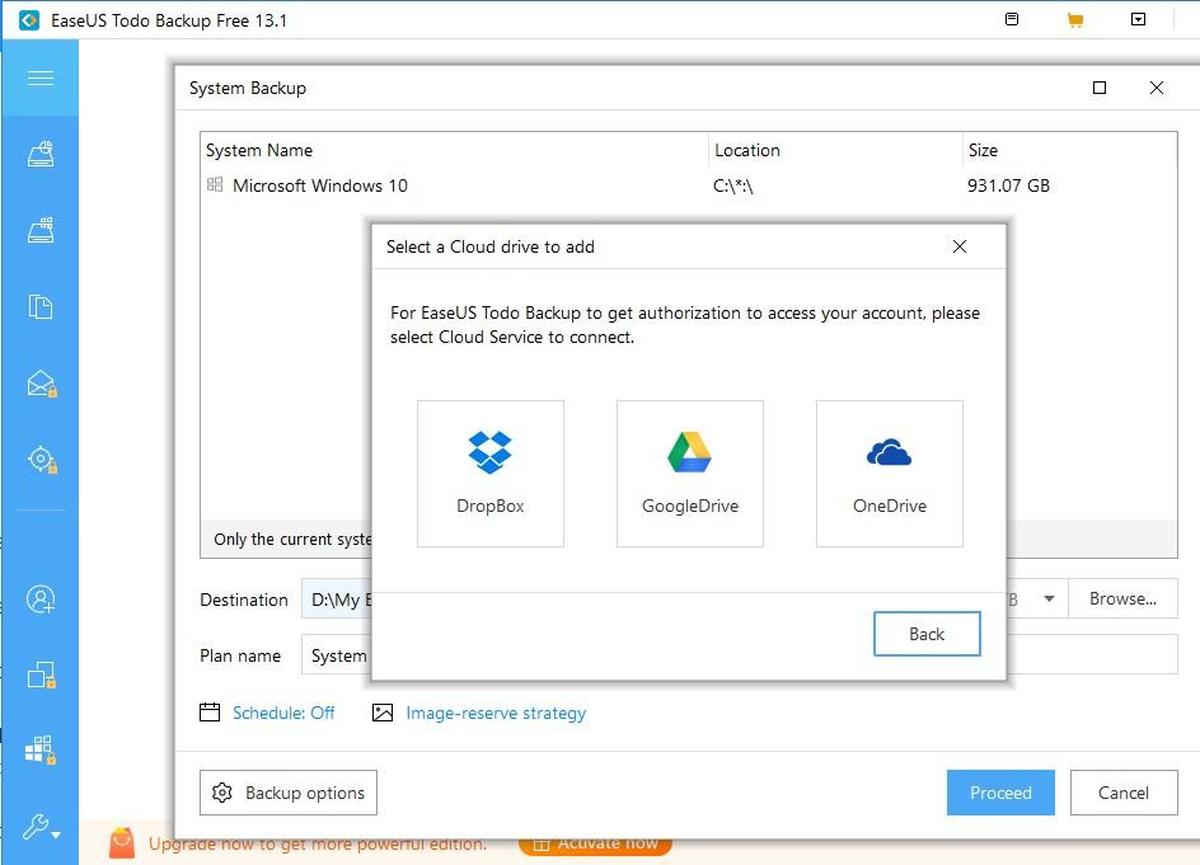Open the news feed icon on titlebar
Viewport: 1200px width, 865px height.
[1011, 19]
